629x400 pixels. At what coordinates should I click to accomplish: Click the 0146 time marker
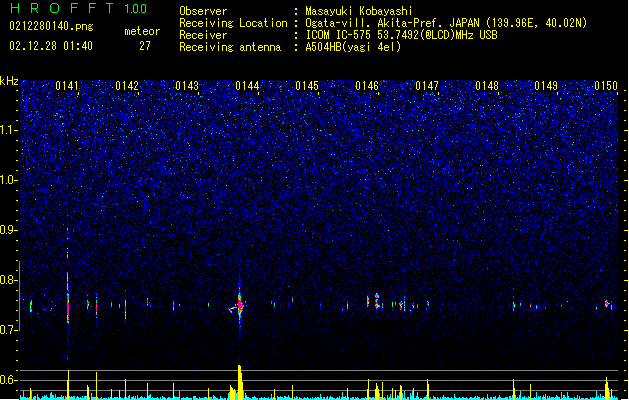(367, 86)
